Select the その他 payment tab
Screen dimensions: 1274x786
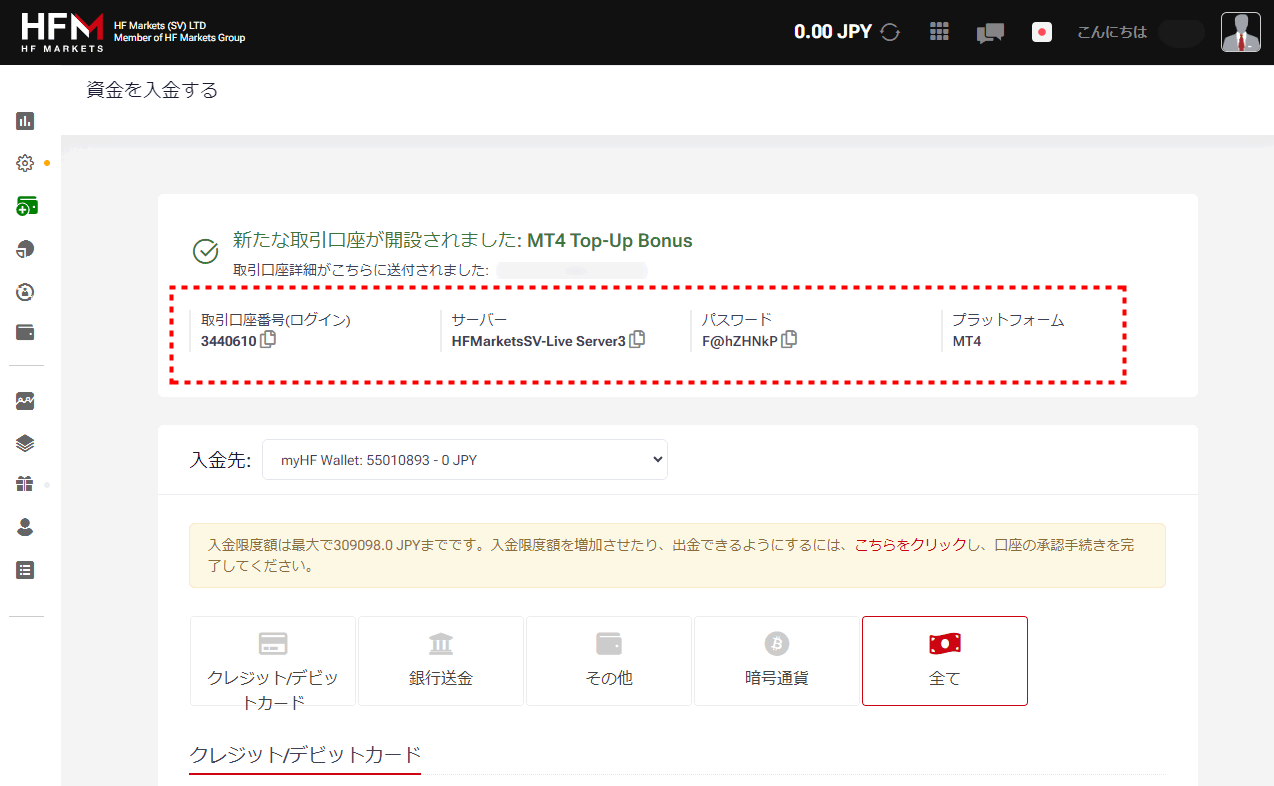[x=609, y=661]
